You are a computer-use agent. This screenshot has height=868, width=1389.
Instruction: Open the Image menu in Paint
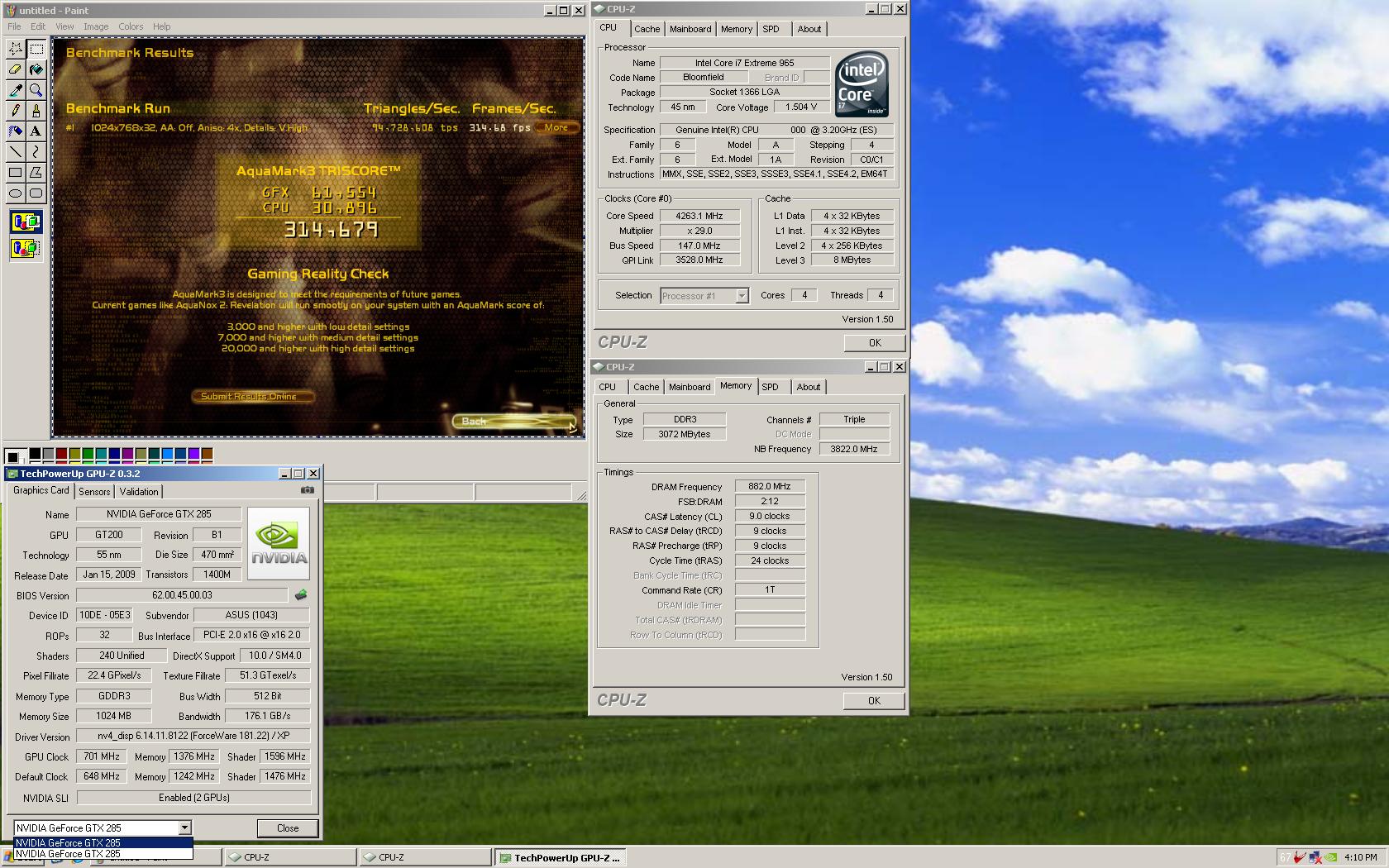pos(96,26)
